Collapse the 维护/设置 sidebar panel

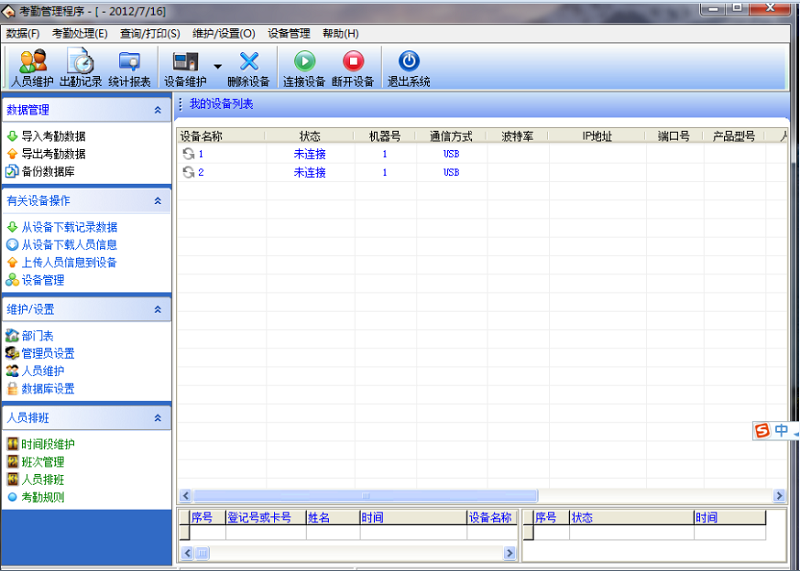[x=158, y=309]
